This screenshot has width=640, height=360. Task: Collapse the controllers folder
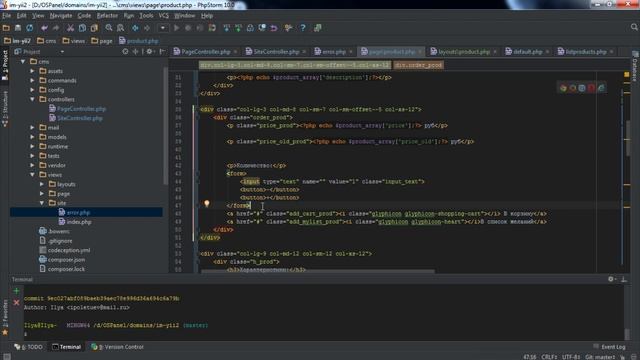pyautogui.click(x=32, y=99)
